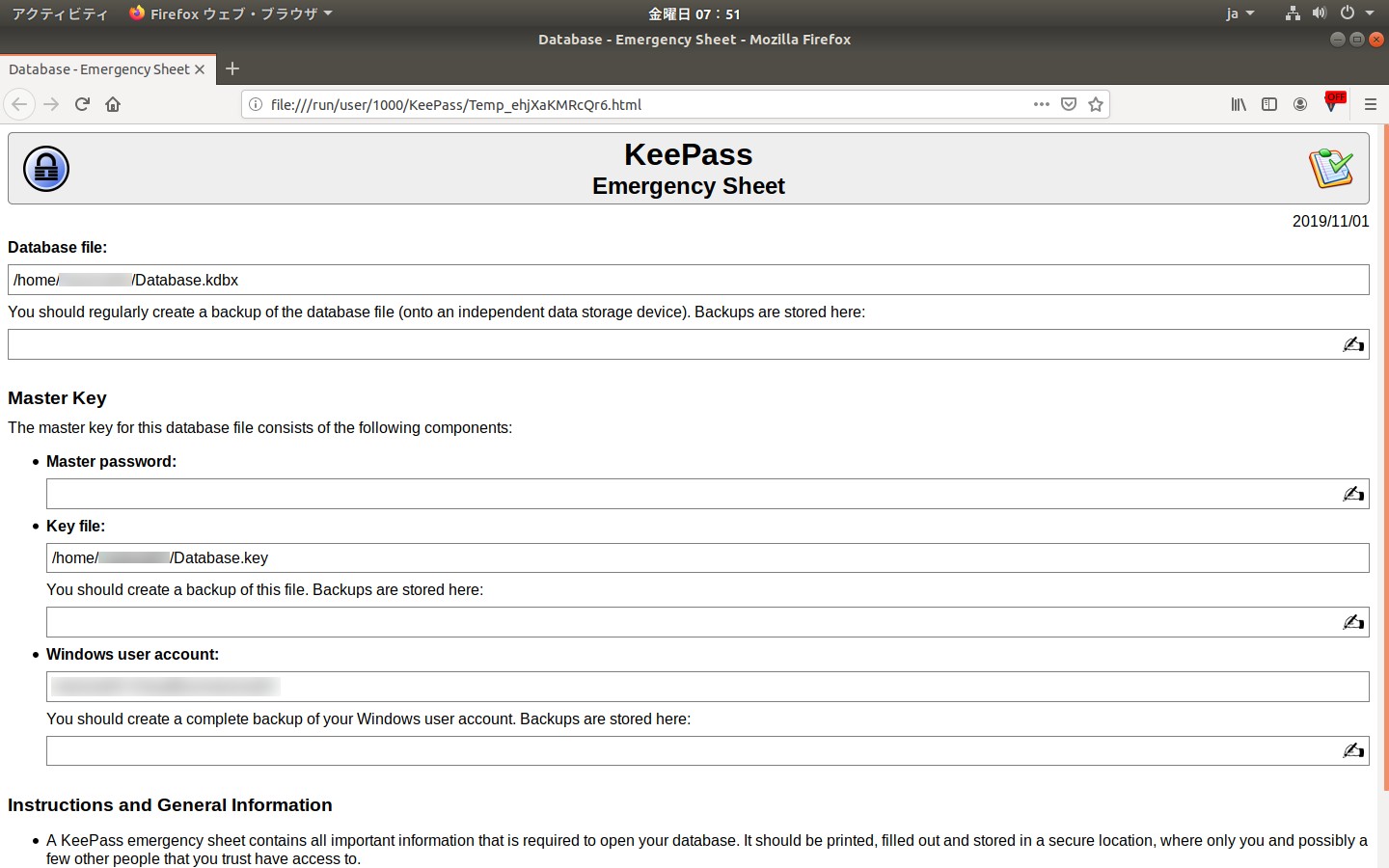Open the volume icon in top bar
Screen dimensions: 1389x868
click(1320, 14)
